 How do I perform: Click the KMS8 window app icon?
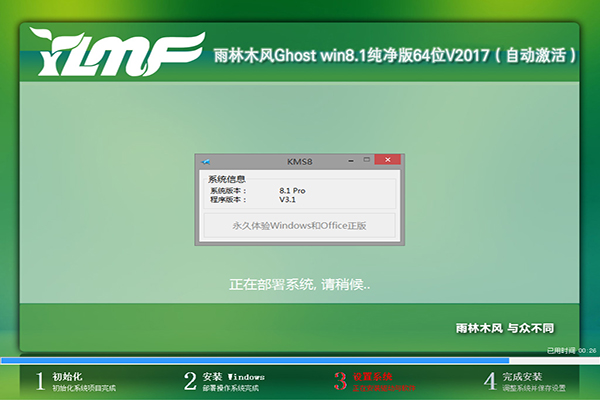pos(205,162)
